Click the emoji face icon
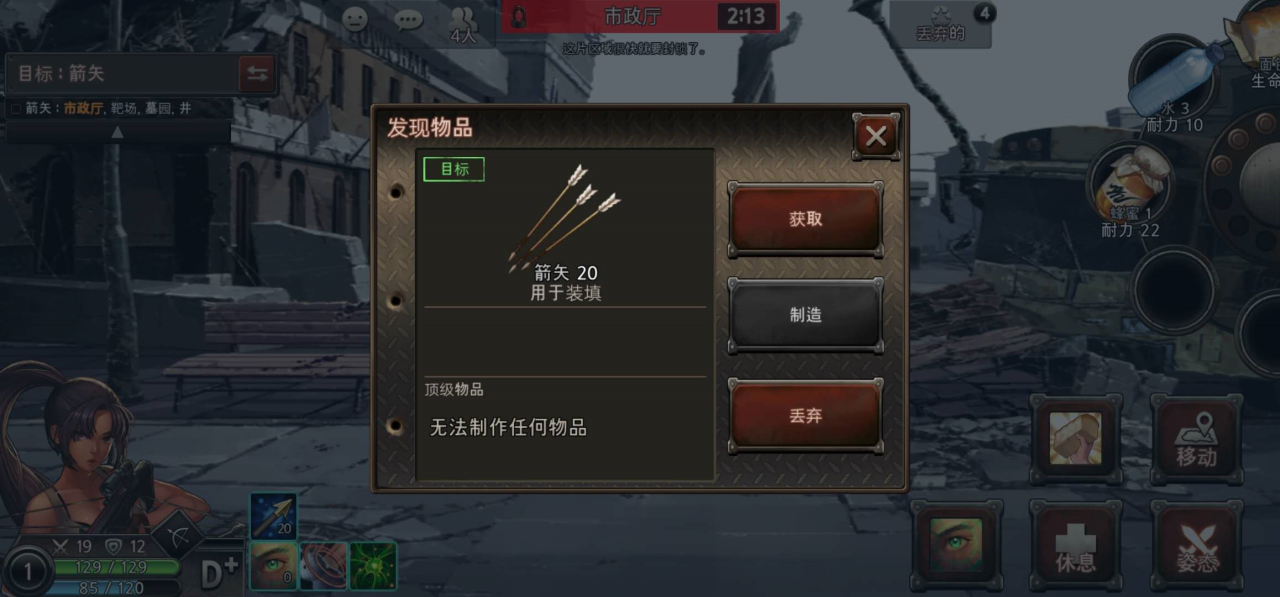The height and width of the screenshot is (597, 1280). click(355, 19)
